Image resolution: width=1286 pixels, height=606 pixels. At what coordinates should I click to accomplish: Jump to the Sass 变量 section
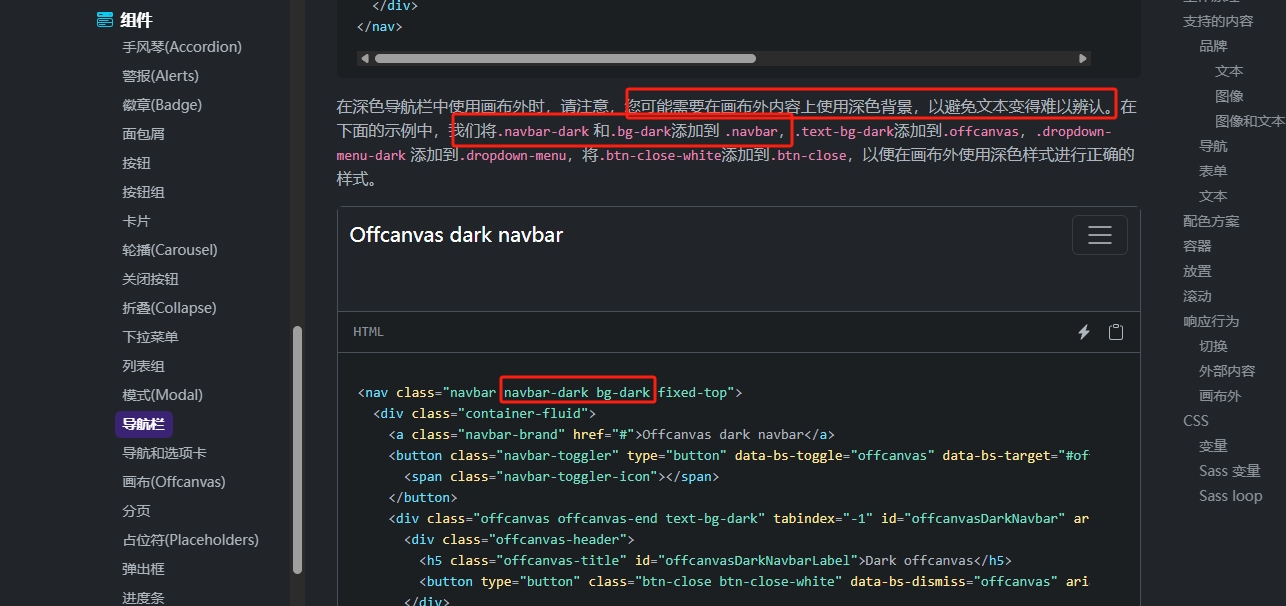[x=1229, y=470]
